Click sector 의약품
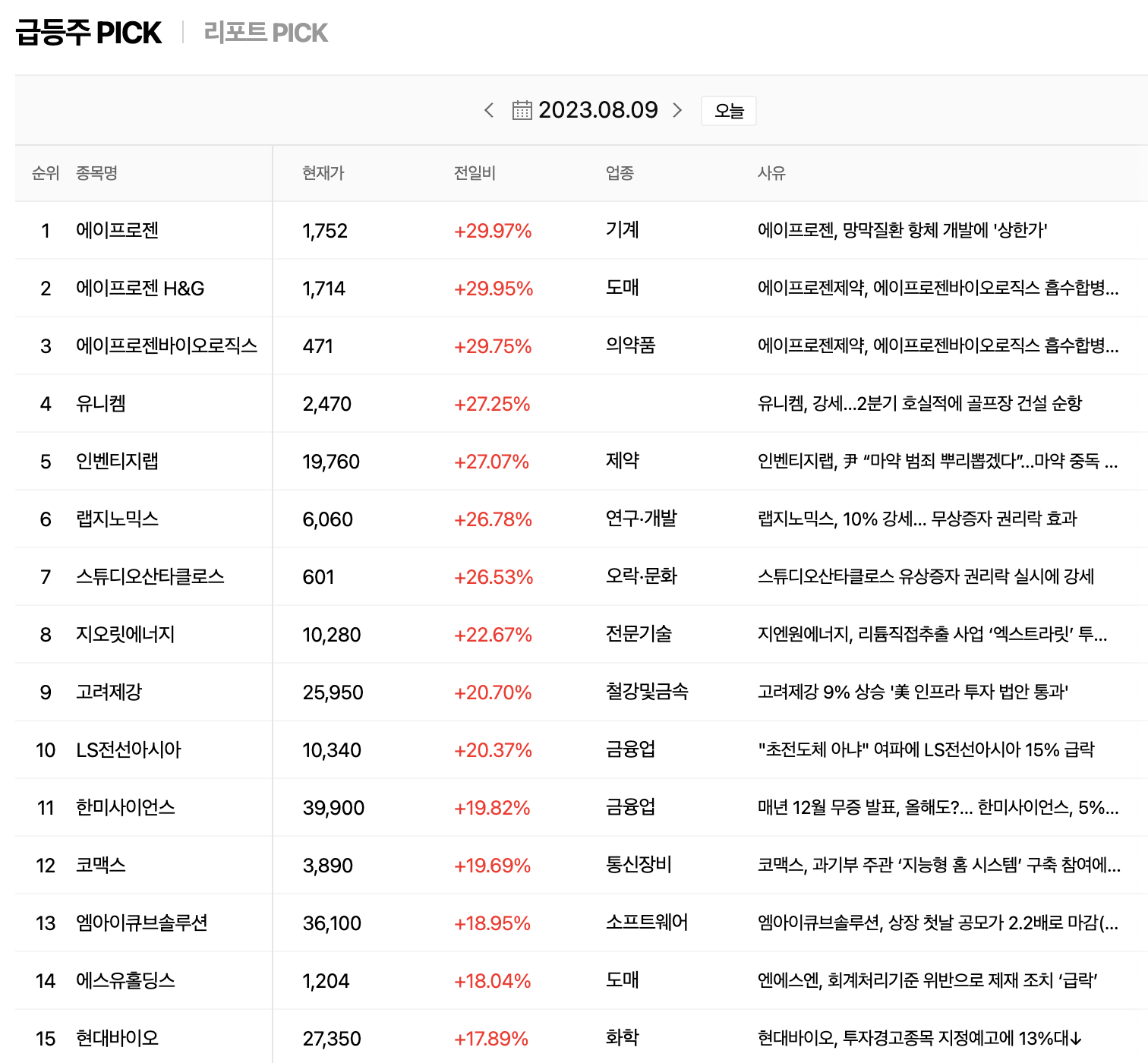Screen dimensions: 1148x1063 coord(630,345)
